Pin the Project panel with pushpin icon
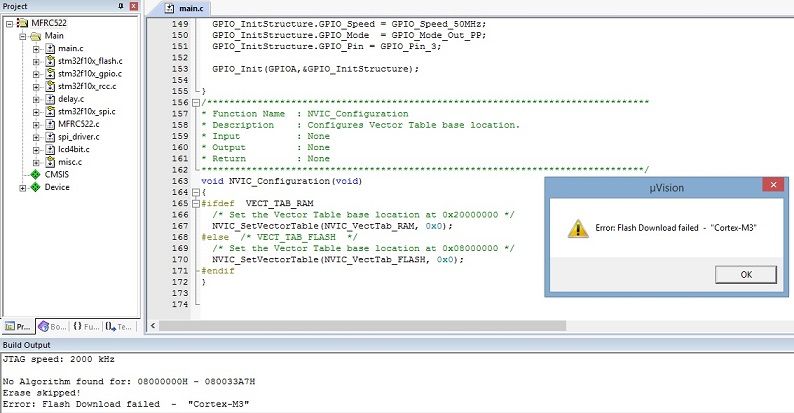Image resolution: width=794 pixels, height=413 pixels. pos(121,6)
